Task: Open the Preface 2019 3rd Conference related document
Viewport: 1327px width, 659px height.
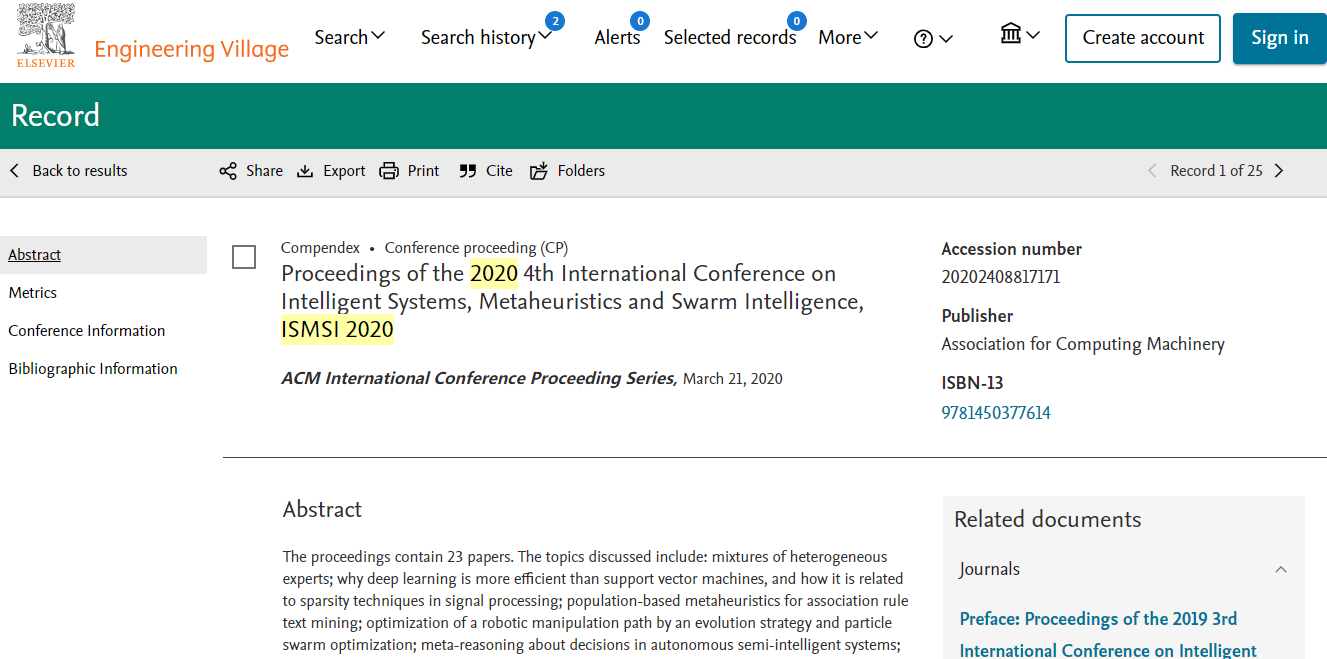Action: [x=1108, y=634]
